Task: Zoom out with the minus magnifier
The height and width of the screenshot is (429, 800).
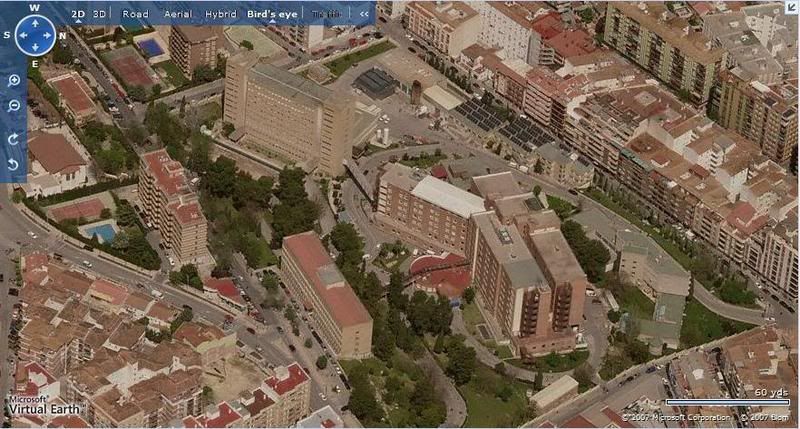Action: coord(14,106)
